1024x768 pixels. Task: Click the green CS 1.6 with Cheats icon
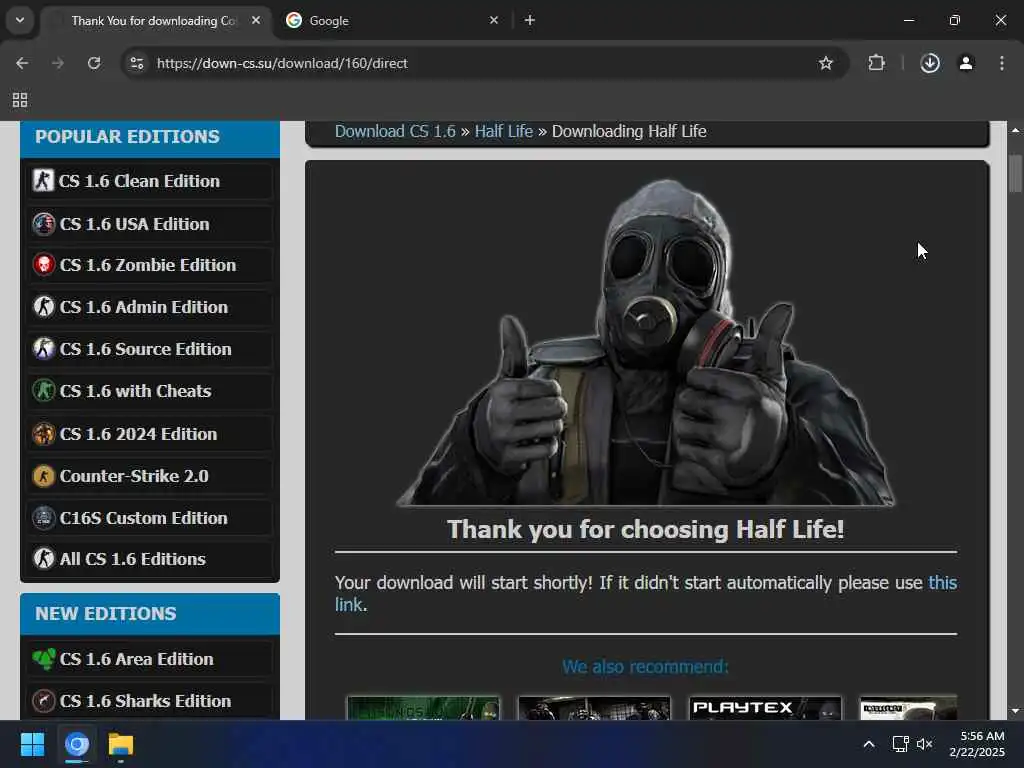(44, 391)
